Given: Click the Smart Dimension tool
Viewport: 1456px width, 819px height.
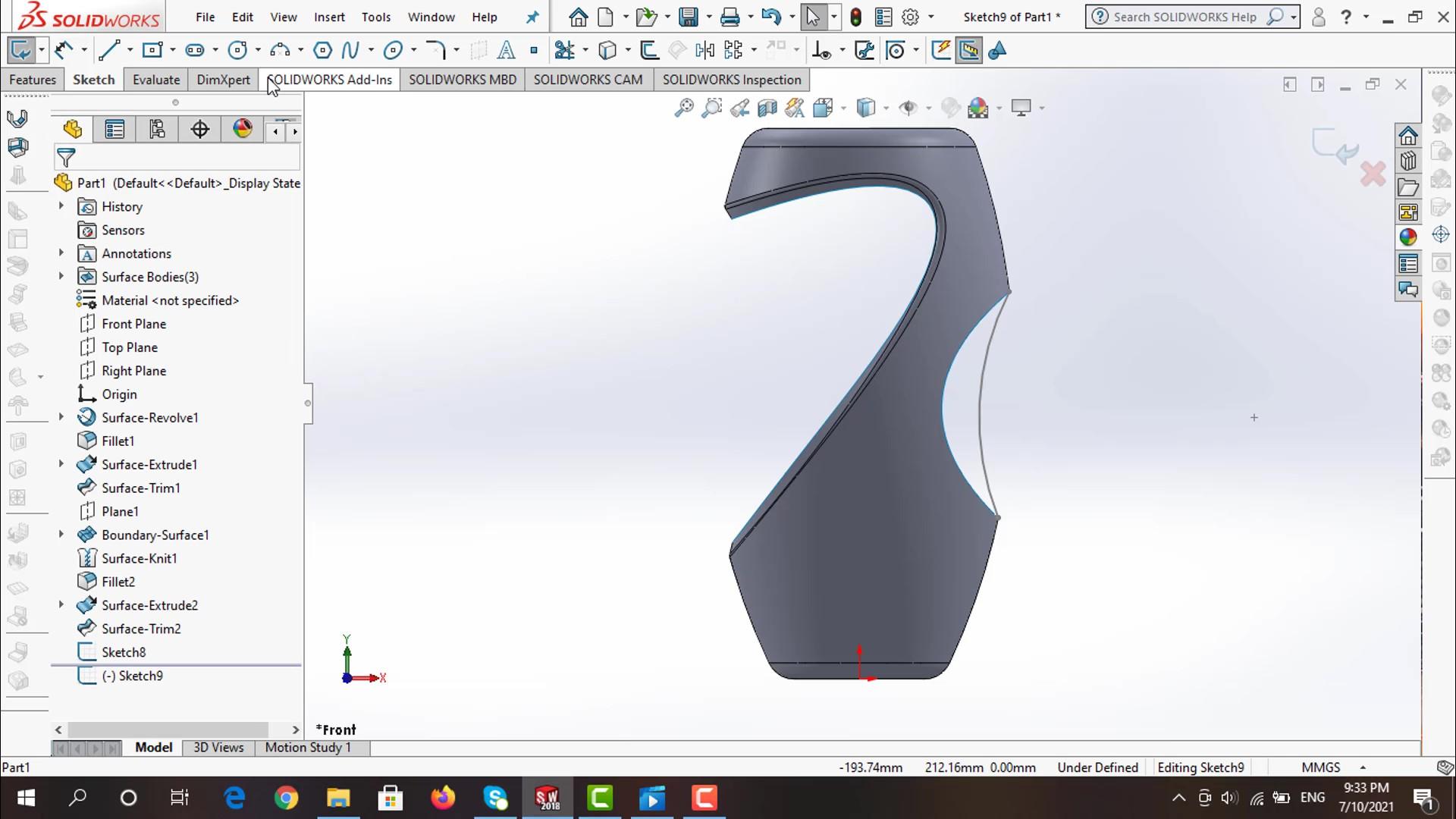Looking at the screenshot, I should (64, 51).
